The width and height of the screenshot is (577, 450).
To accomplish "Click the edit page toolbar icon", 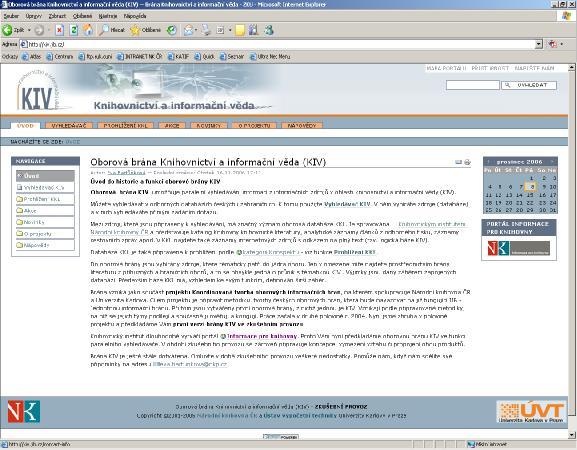I will 220,30.
